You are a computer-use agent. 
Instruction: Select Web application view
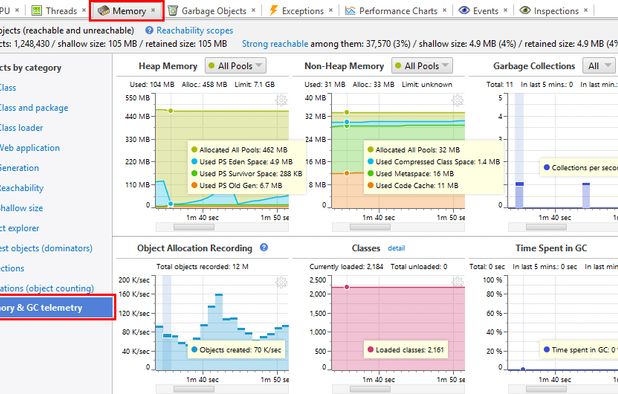pyautogui.click(x=30, y=148)
